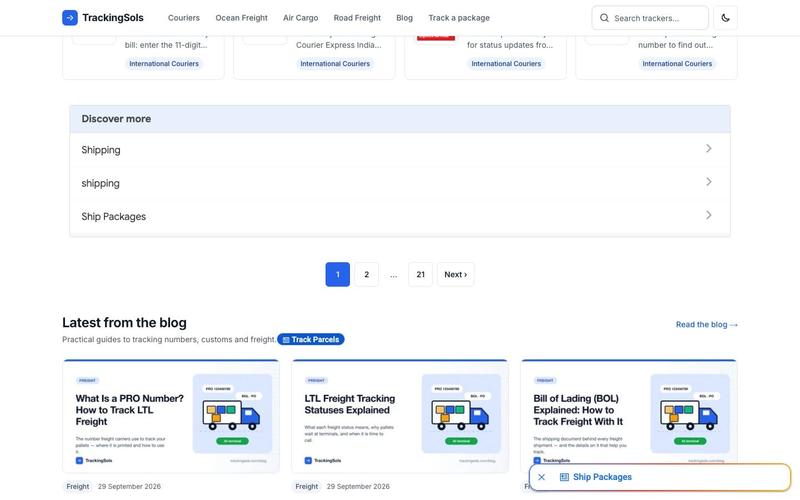Click truck illustration in PRO Number card
The width and height of the screenshot is (800, 500).
click(x=231, y=414)
